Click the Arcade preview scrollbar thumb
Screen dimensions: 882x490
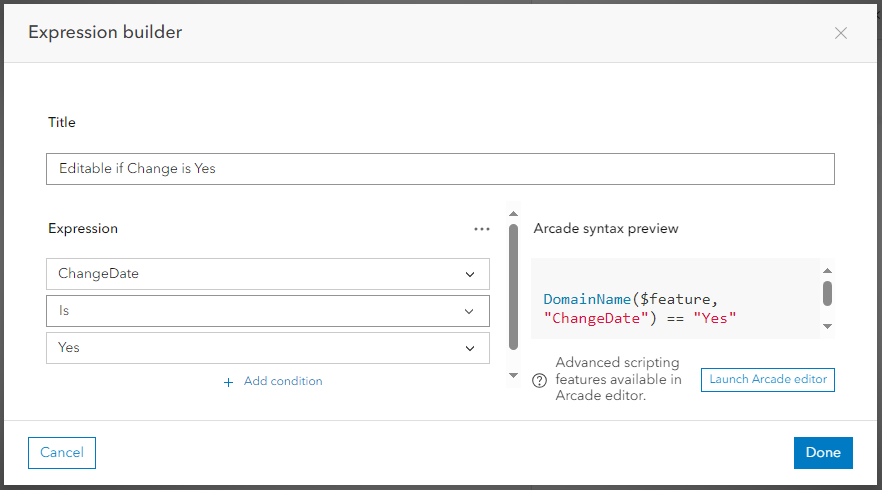point(828,293)
